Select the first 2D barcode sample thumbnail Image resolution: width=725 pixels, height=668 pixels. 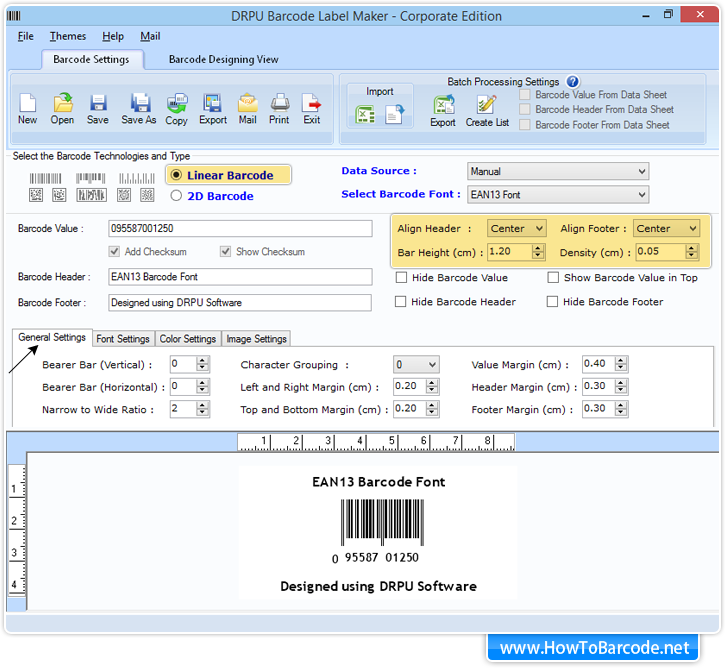(36, 195)
